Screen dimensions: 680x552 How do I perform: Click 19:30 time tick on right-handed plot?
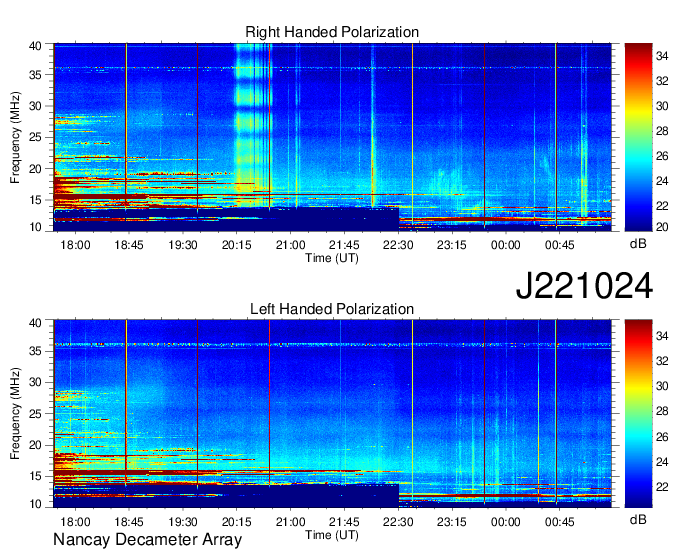pyautogui.click(x=183, y=245)
